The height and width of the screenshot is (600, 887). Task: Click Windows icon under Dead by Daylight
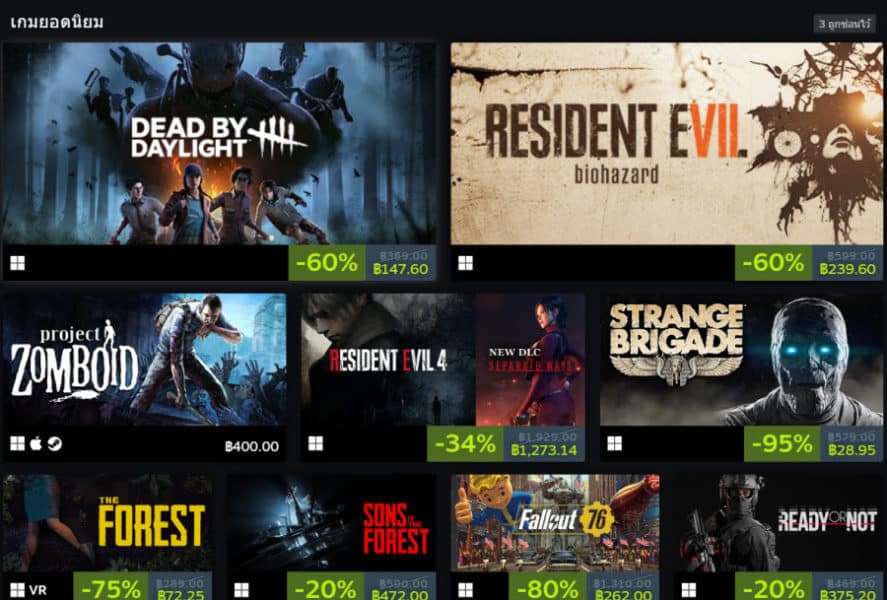18,263
